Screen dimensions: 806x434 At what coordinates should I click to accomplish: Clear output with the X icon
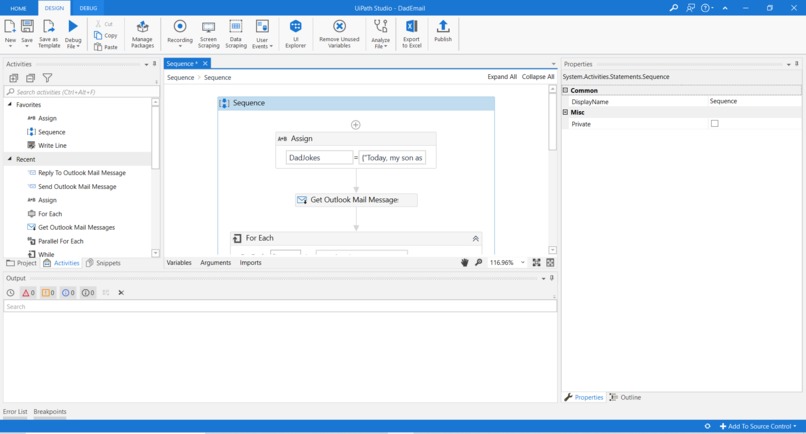tap(121, 293)
